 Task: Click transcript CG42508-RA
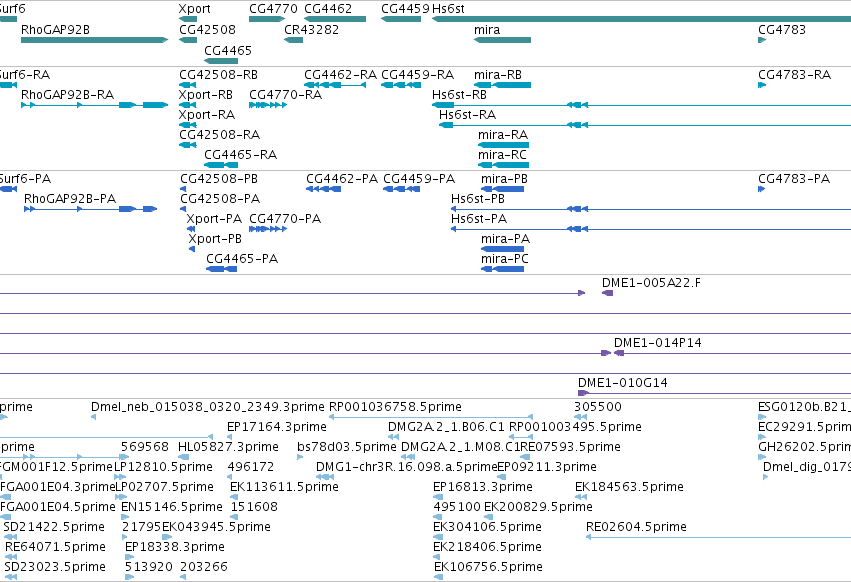point(188,145)
